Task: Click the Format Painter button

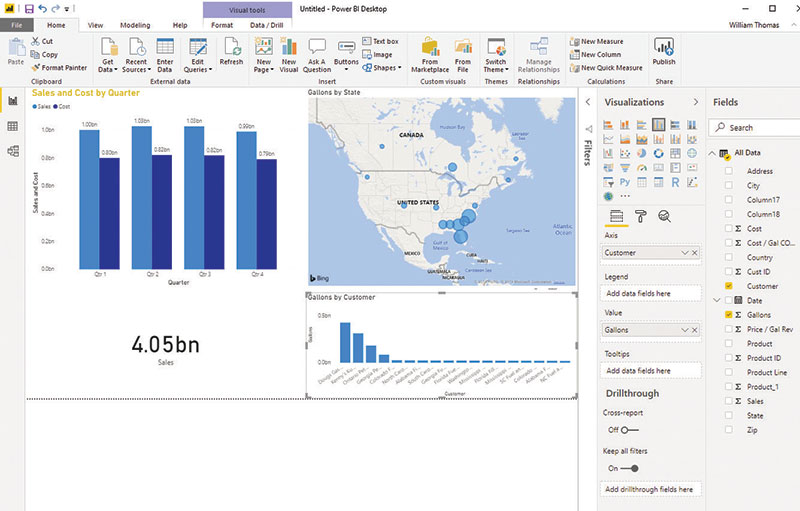Action: pos(58,67)
